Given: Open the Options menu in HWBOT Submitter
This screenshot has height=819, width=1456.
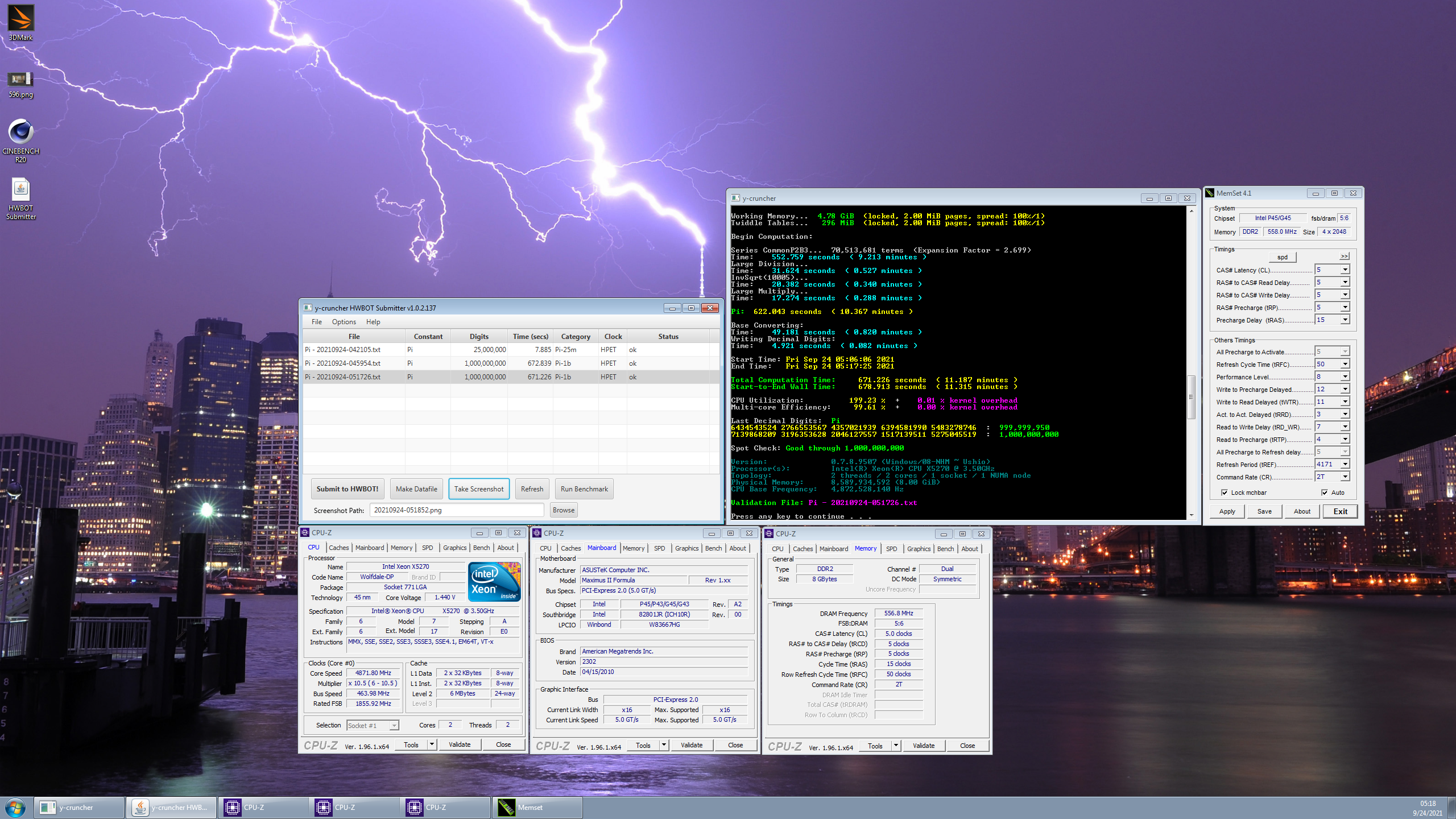Looking at the screenshot, I should (x=344, y=322).
